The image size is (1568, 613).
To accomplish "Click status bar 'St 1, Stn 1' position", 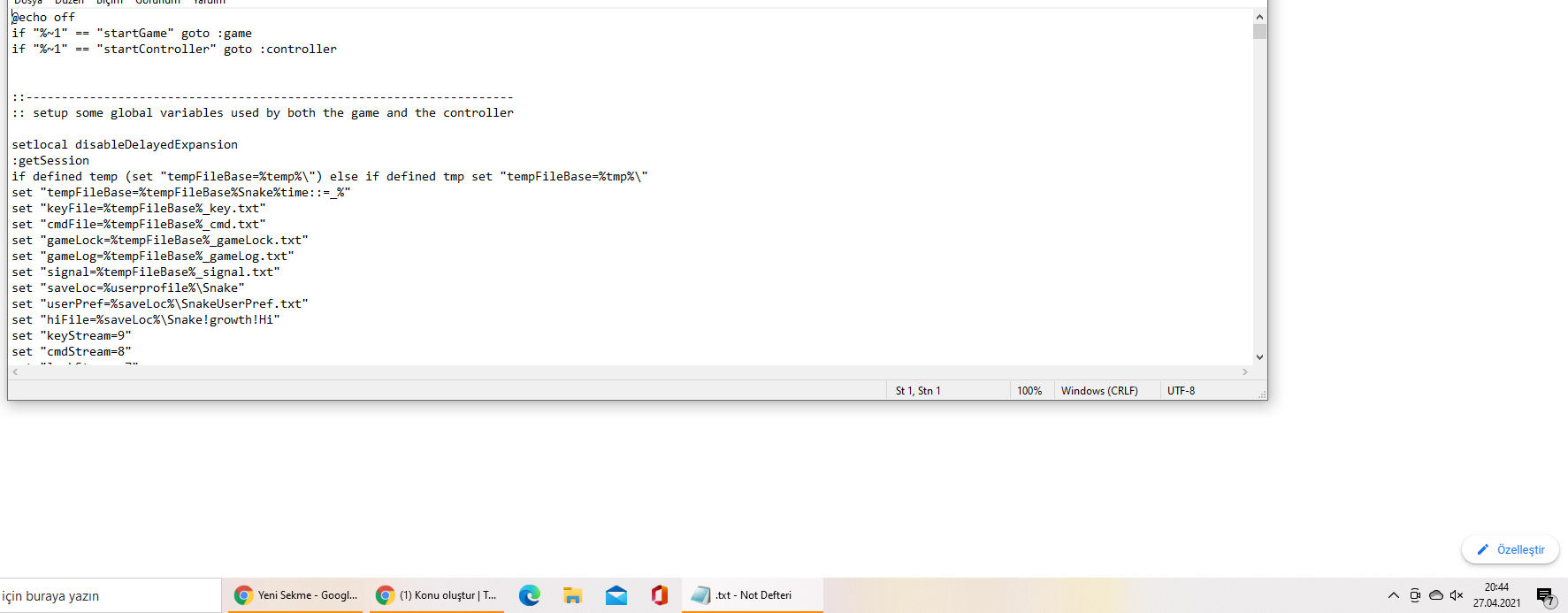I will (918, 390).
